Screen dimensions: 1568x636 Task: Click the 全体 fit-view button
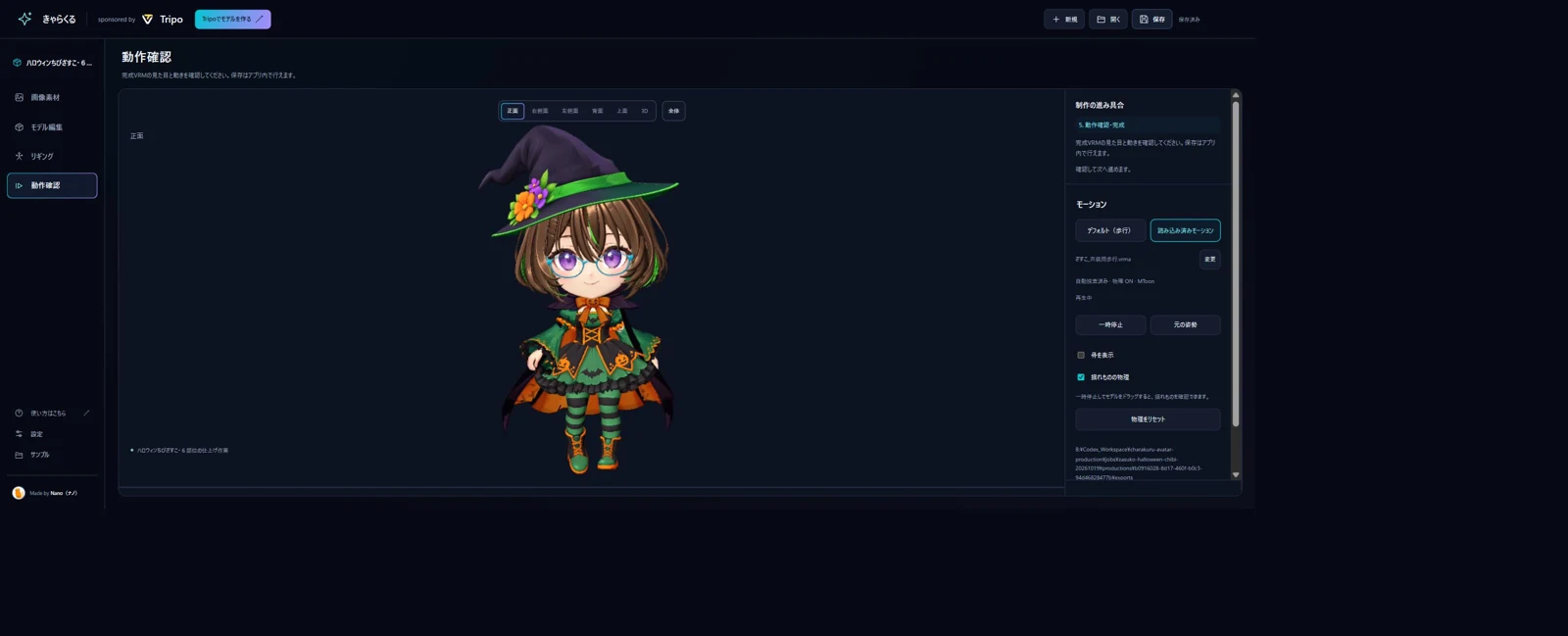[x=673, y=111]
